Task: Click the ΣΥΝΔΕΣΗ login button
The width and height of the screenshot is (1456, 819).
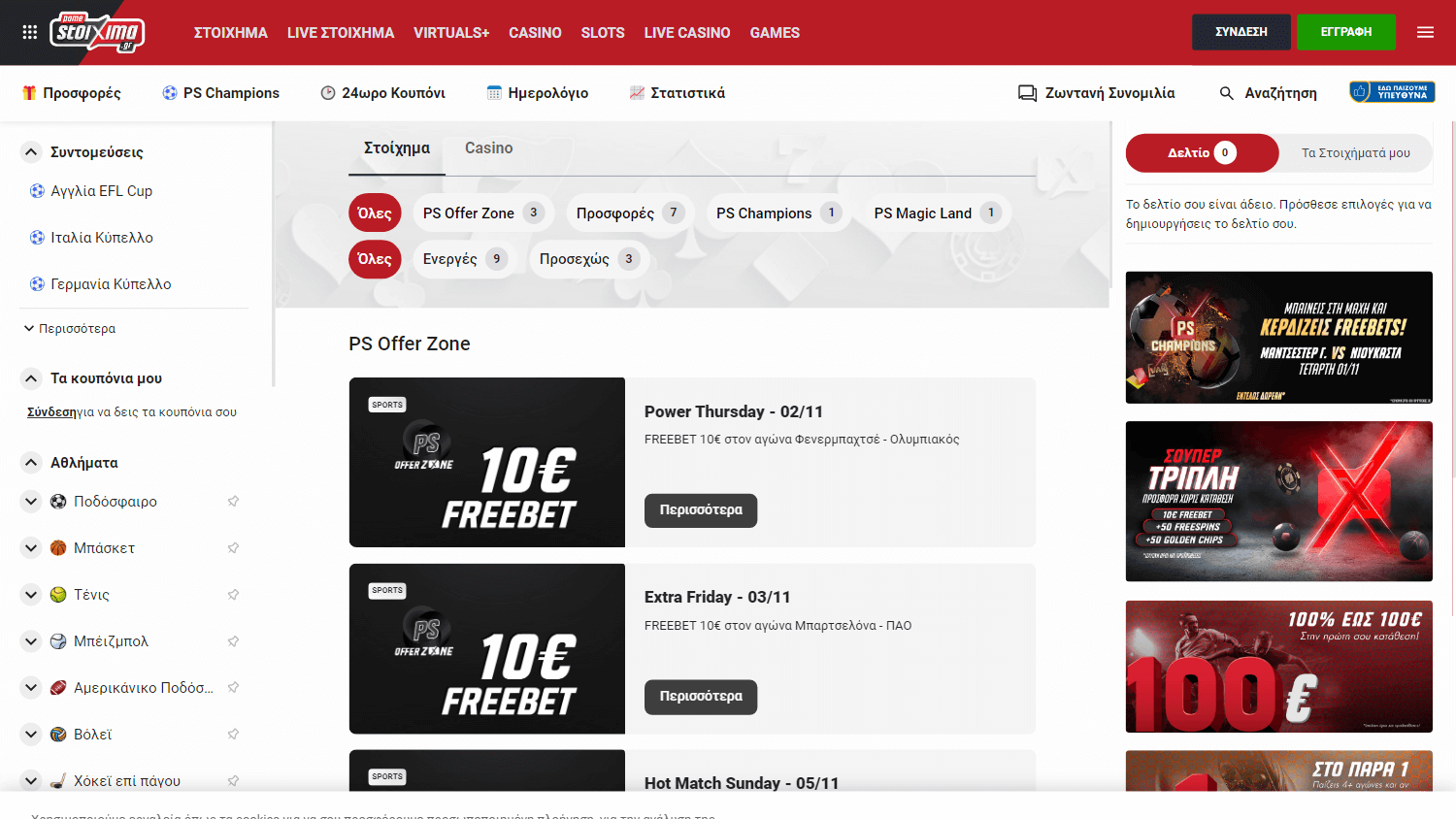Action: pyautogui.click(x=1241, y=32)
